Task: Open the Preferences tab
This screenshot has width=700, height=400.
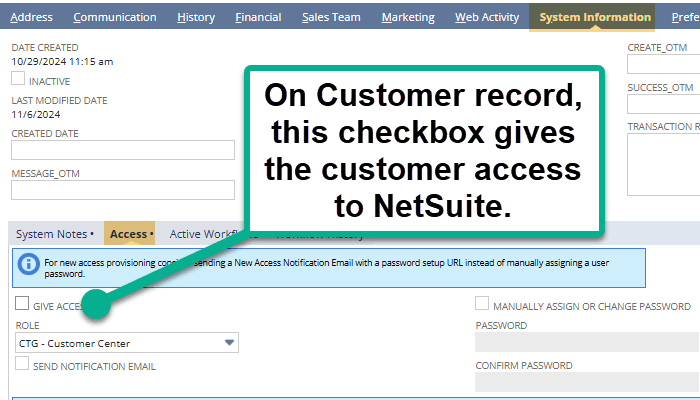Action: pyautogui.click(x=685, y=17)
